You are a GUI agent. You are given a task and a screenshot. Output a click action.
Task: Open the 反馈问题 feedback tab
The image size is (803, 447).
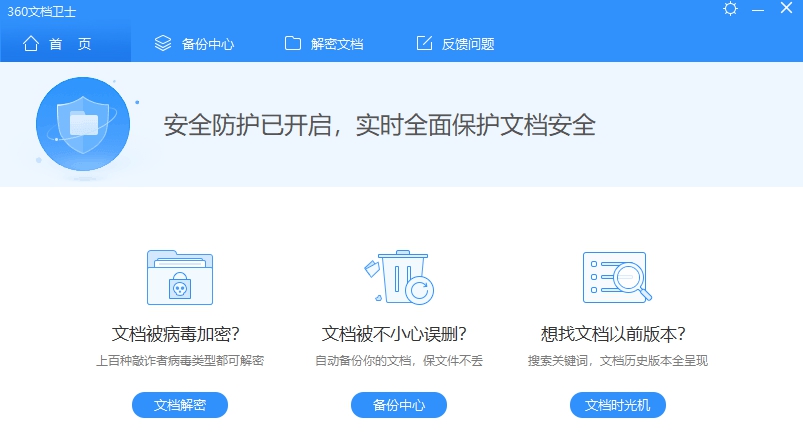click(455, 44)
